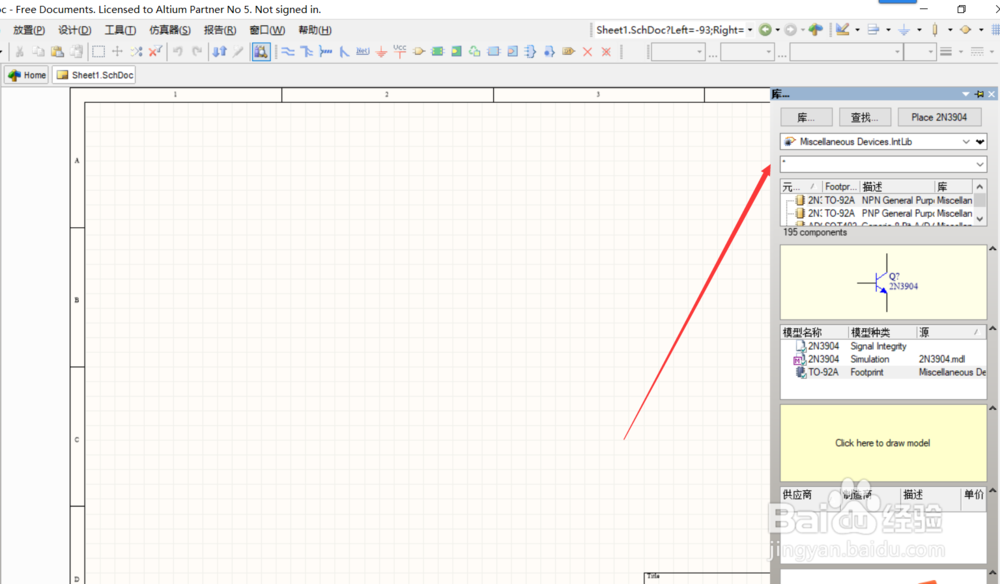Image resolution: width=1000 pixels, height=584 pixels.
Task: Collapse the 'Click here to draw model' section
Action: click(992, 408)
